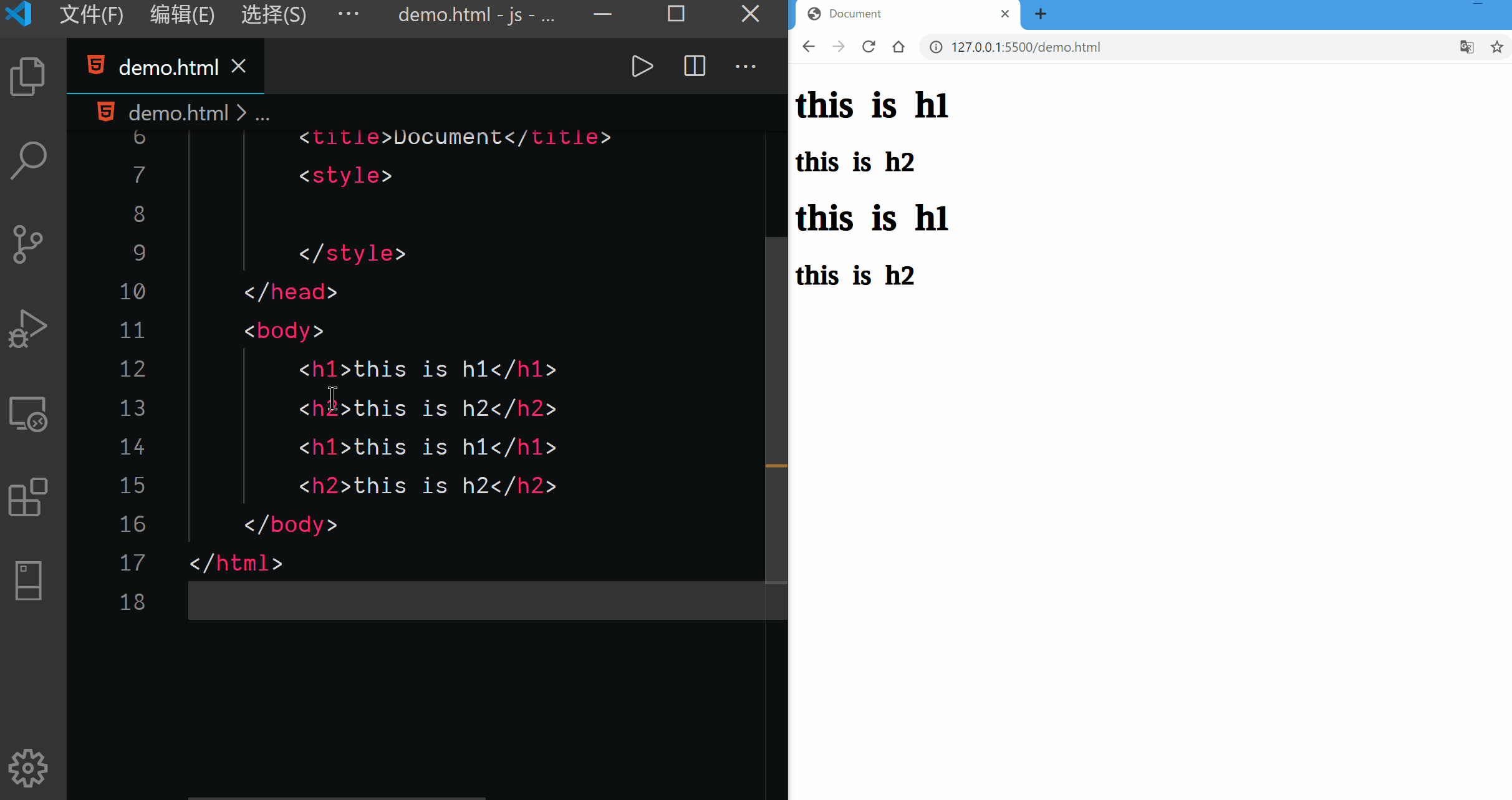Run the demo.html file with play button

click(642, 66)
